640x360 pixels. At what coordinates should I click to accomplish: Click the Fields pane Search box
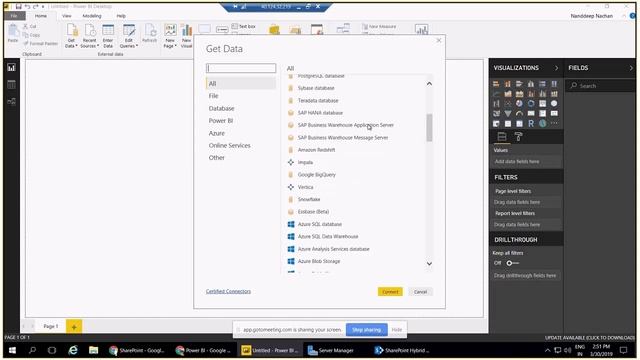point(600,86)
